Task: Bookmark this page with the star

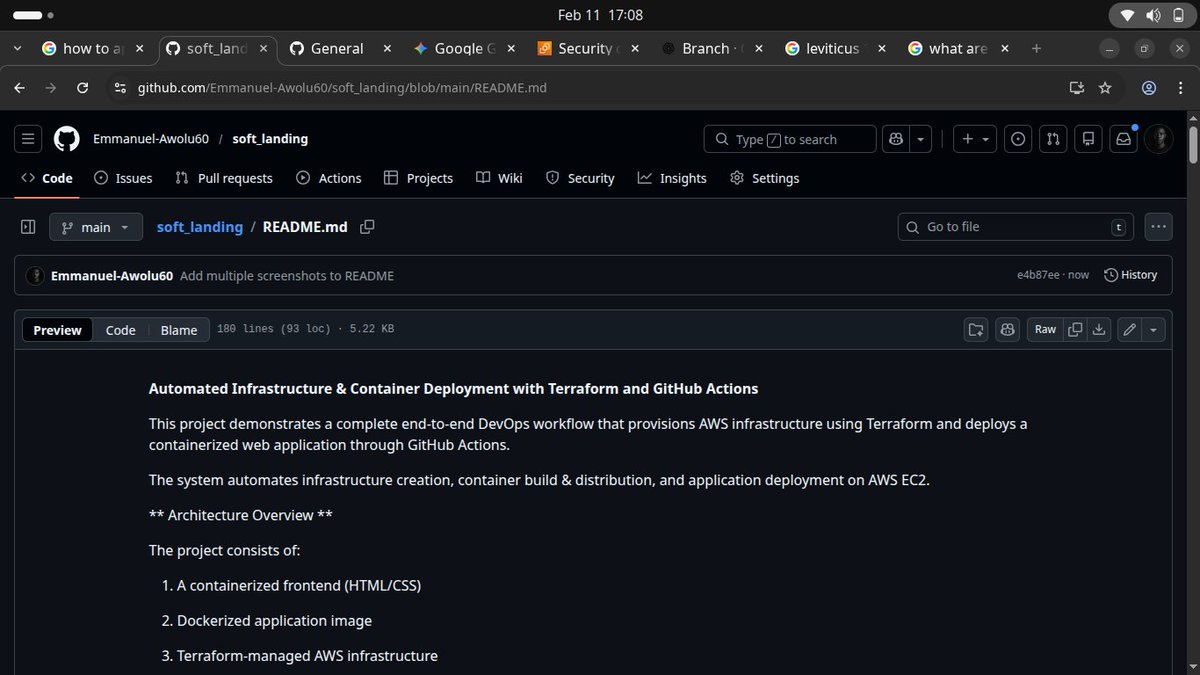Action: click(1105, 88)
